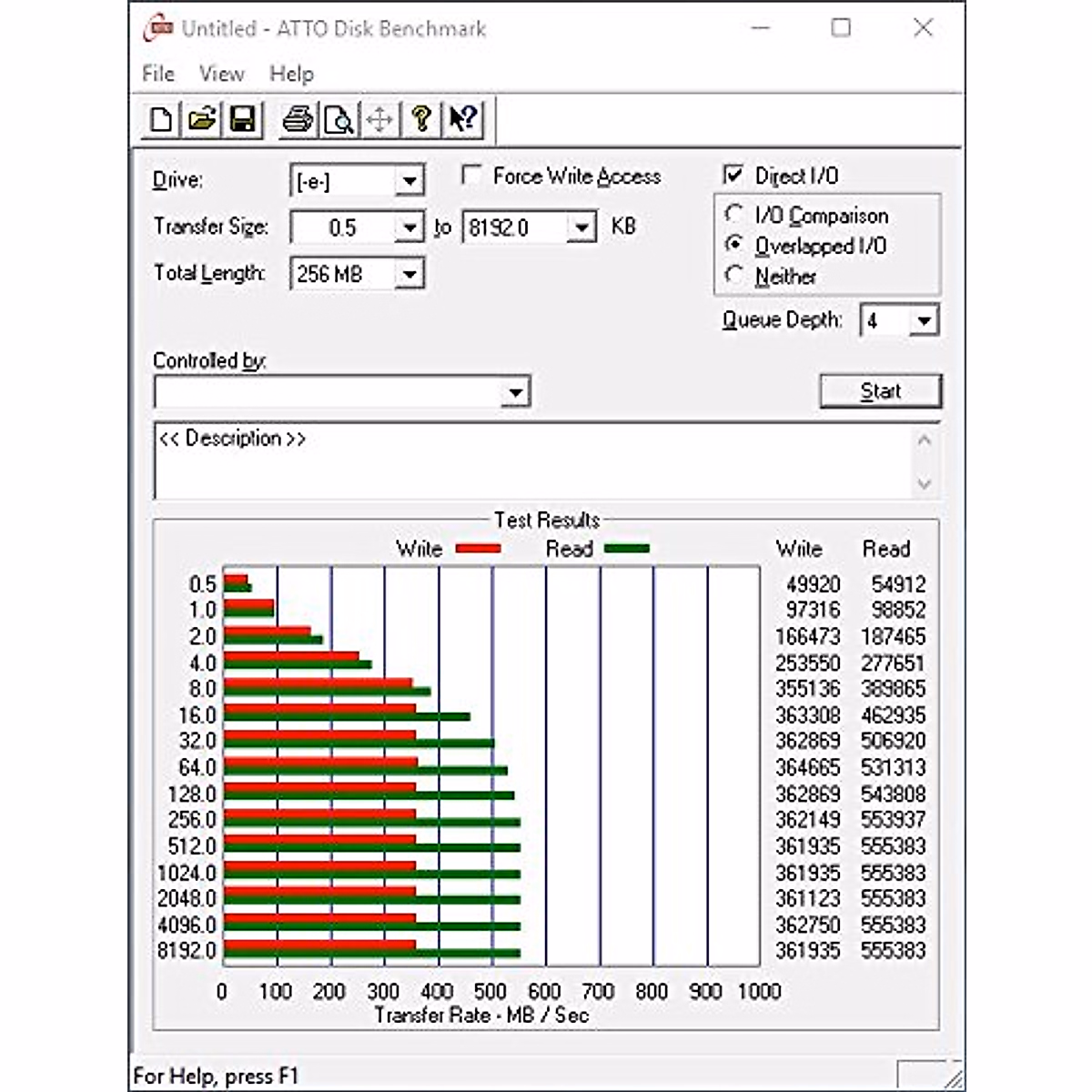The height and width of the screenshot is (1092, 1092).
Task: Enable the Force Write Access checkbox
Action: (x=471, y=175)
